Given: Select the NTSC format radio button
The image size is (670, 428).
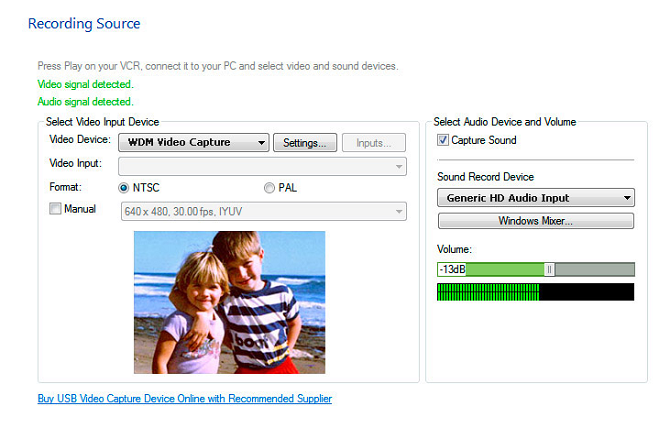Looking at the screenshot, I should click(x=124, y=187).
